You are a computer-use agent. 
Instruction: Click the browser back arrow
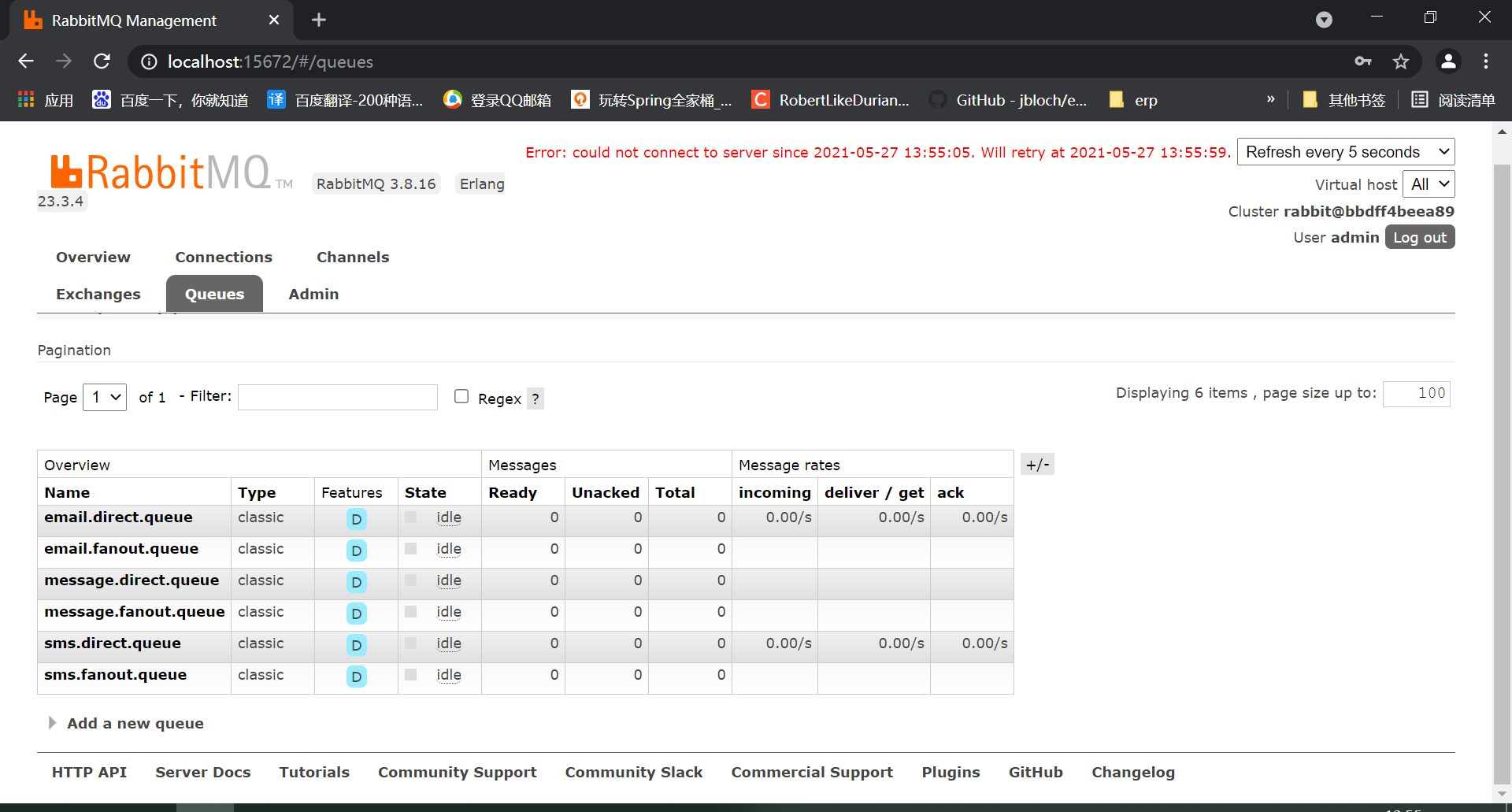26,61
